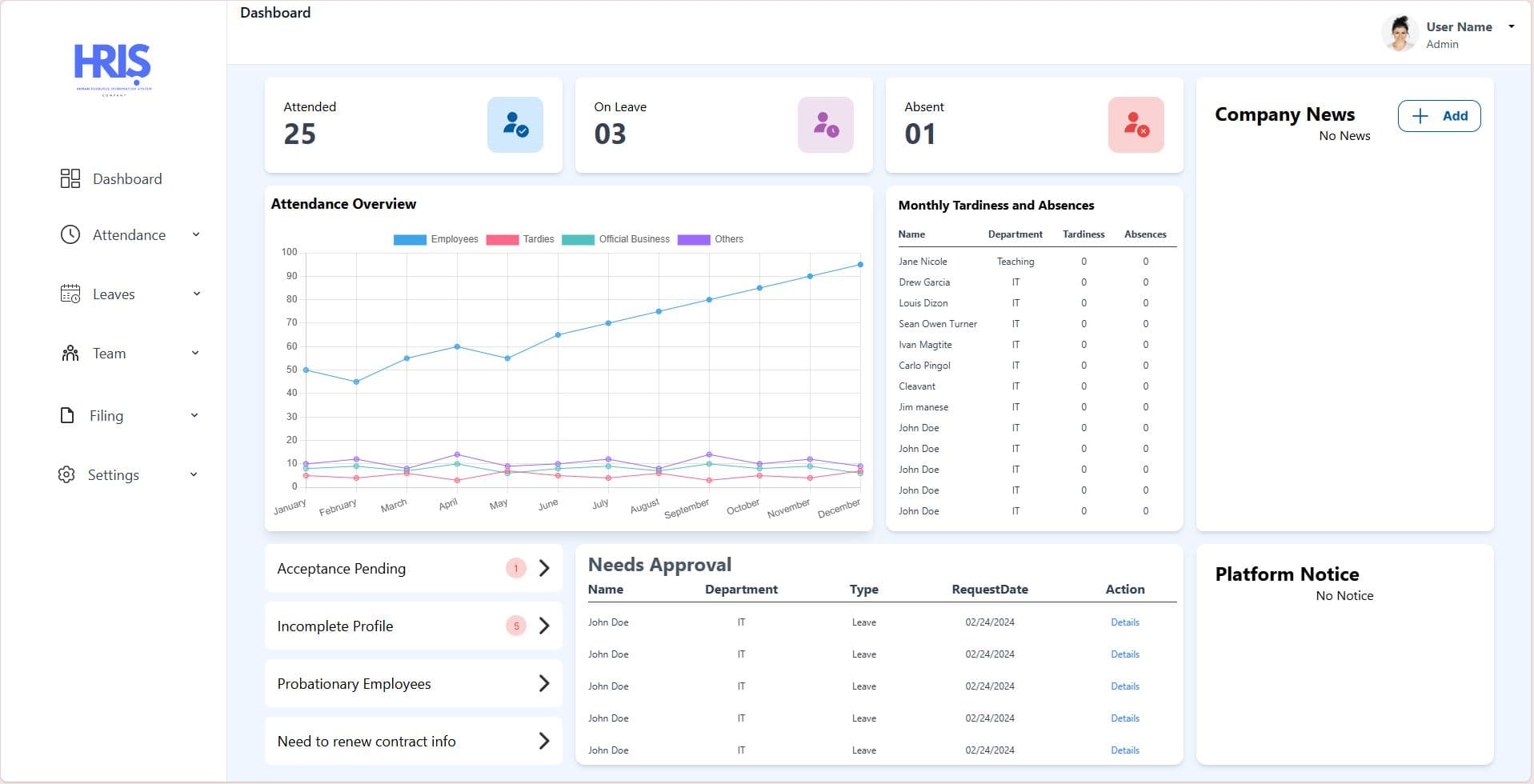Expand the Settings sidebar menu chevron
The image size is (1534, 784).
click(x=194, y=474)
